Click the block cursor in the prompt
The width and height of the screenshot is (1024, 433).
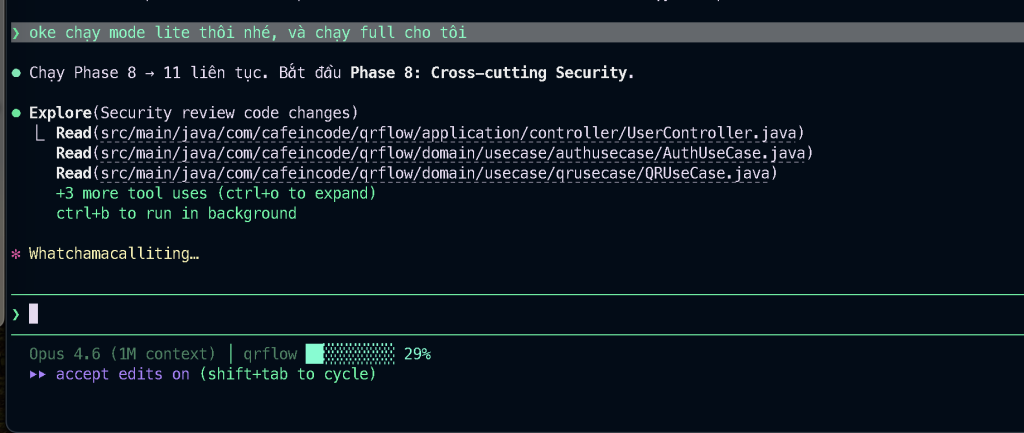(33, 314)
